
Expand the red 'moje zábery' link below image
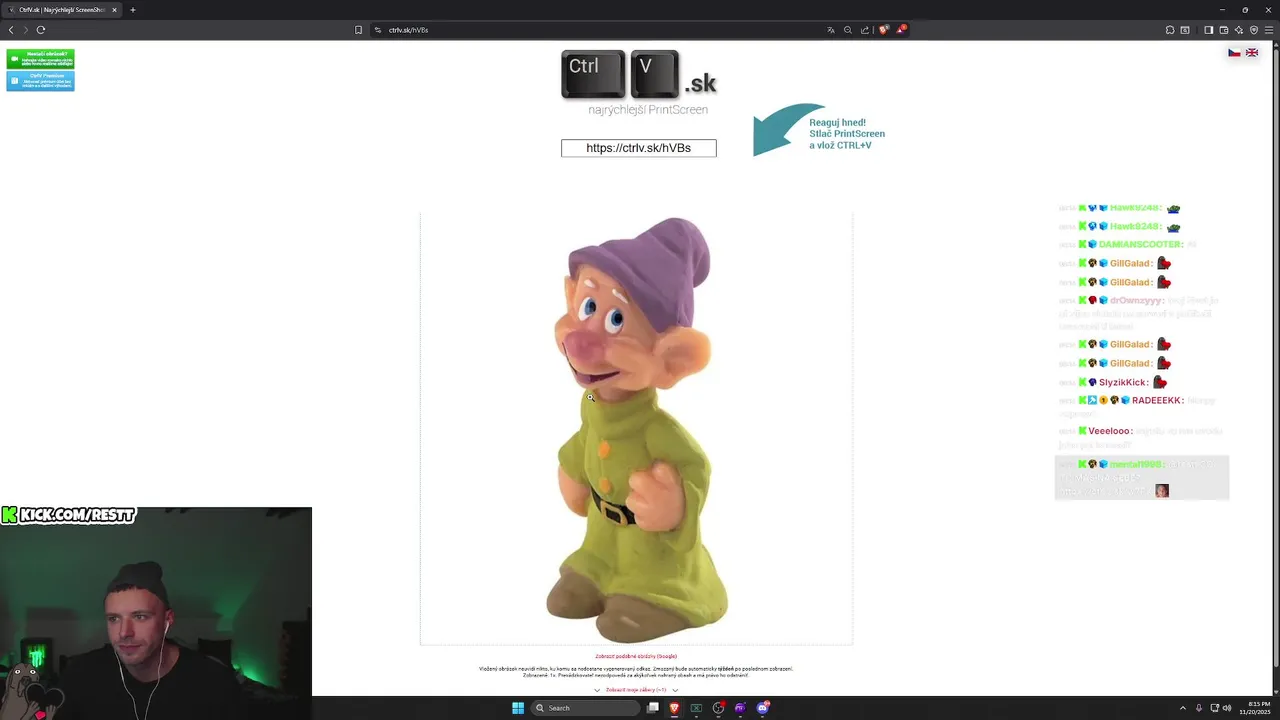pos(636,690)
